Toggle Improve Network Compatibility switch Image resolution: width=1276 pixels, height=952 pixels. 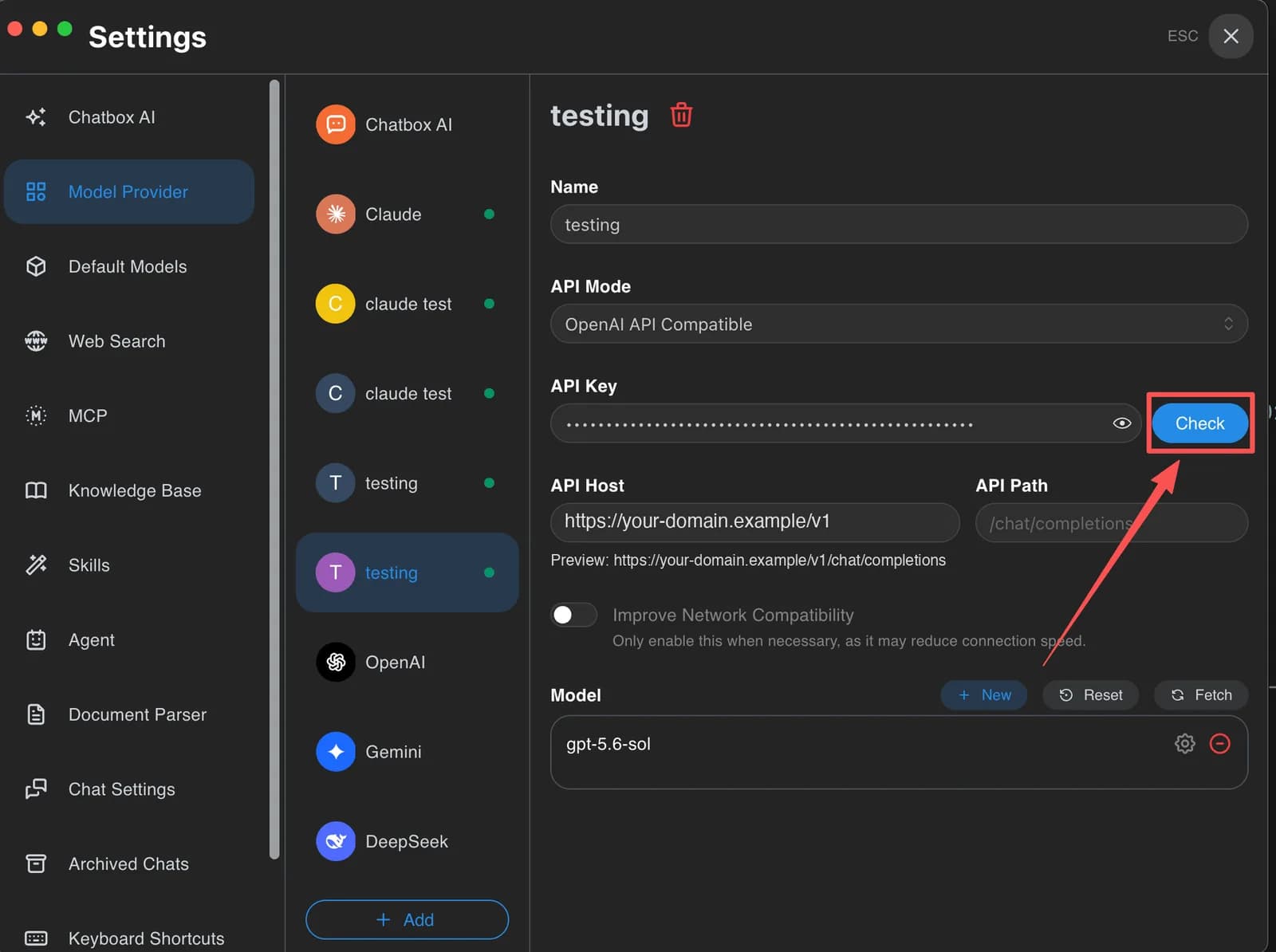[x=573, y=615]
